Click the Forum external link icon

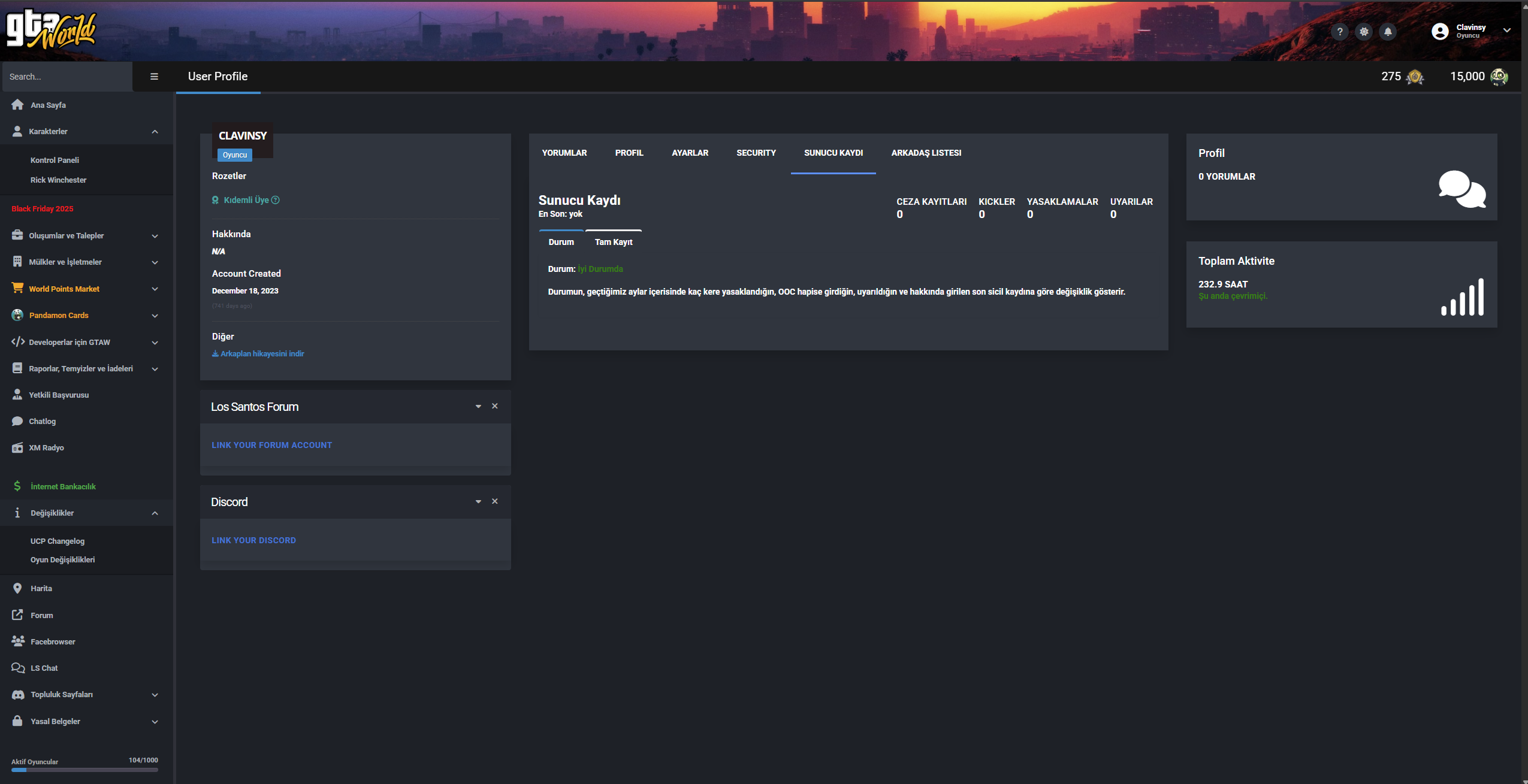(17, 615)
